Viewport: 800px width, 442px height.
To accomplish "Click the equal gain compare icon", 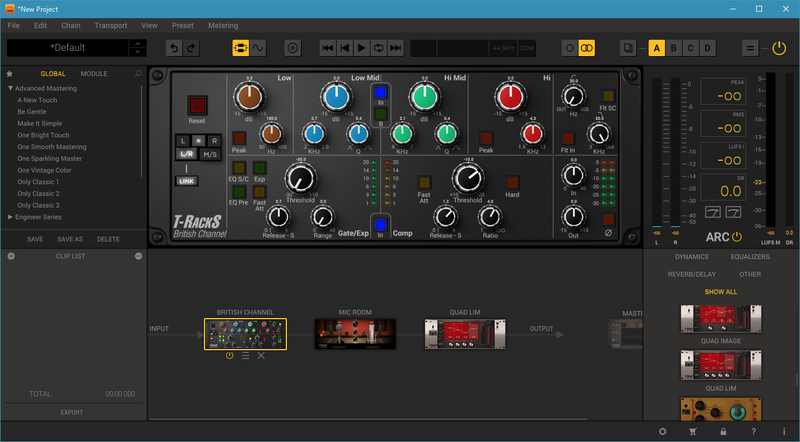I will [x=750, y=48].
